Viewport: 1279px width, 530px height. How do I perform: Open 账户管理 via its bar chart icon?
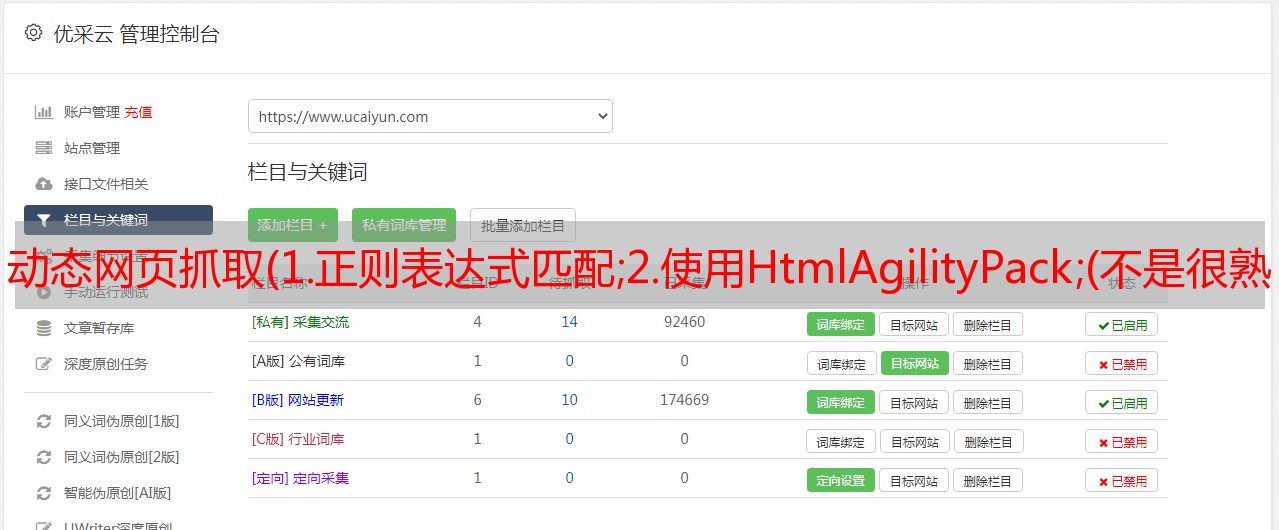(x=43, y=112)
